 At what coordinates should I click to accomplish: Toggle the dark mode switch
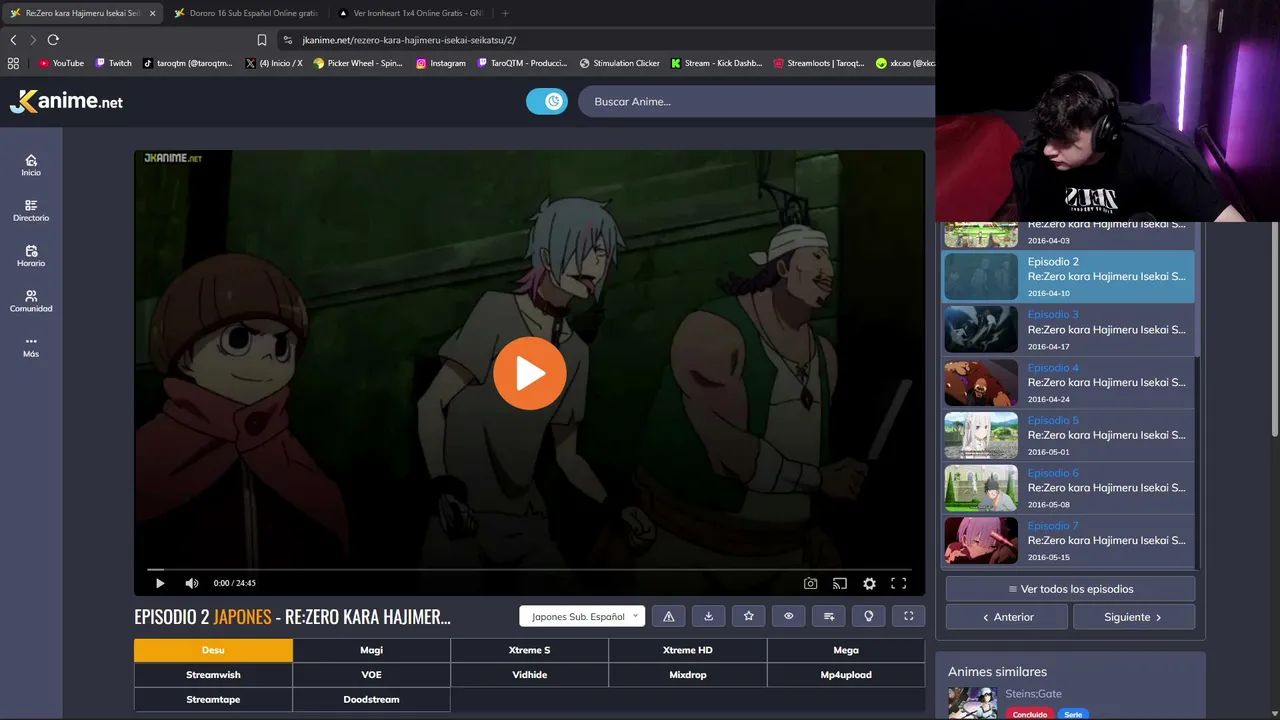tap(547, 101)
